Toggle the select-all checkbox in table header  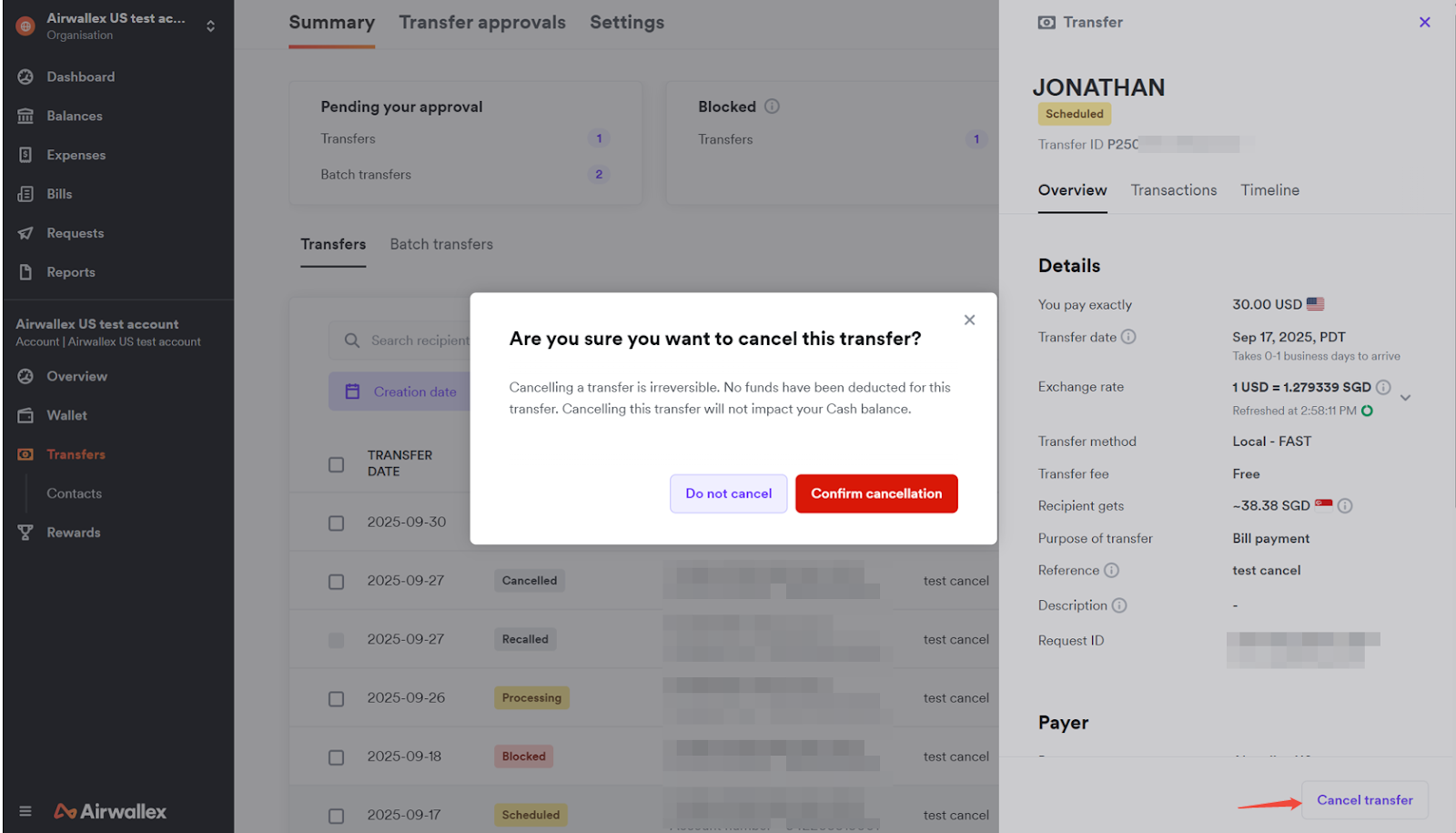tap(337, 464)
